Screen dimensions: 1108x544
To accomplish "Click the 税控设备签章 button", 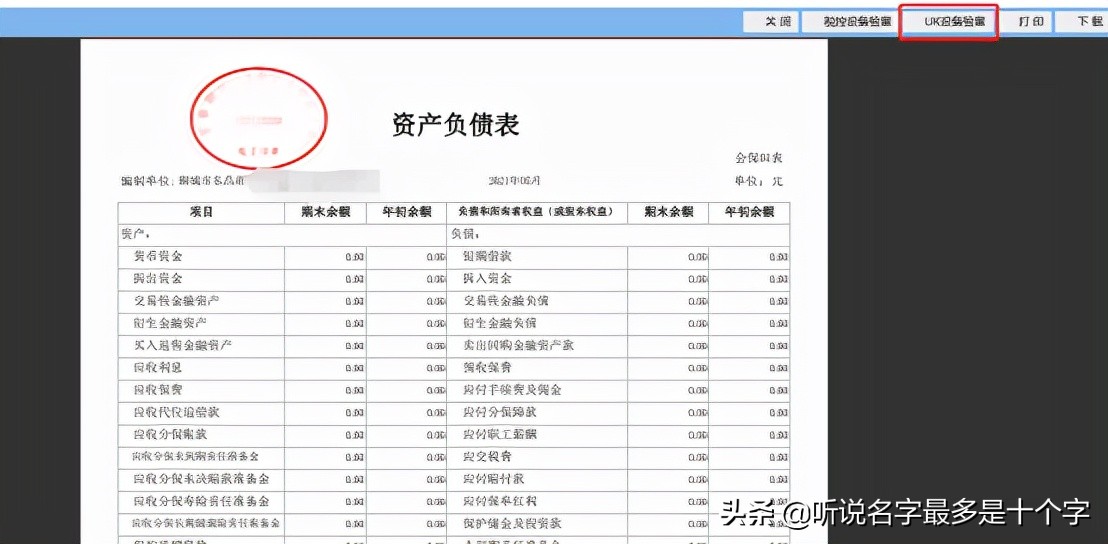I will (x=851, y=21).
